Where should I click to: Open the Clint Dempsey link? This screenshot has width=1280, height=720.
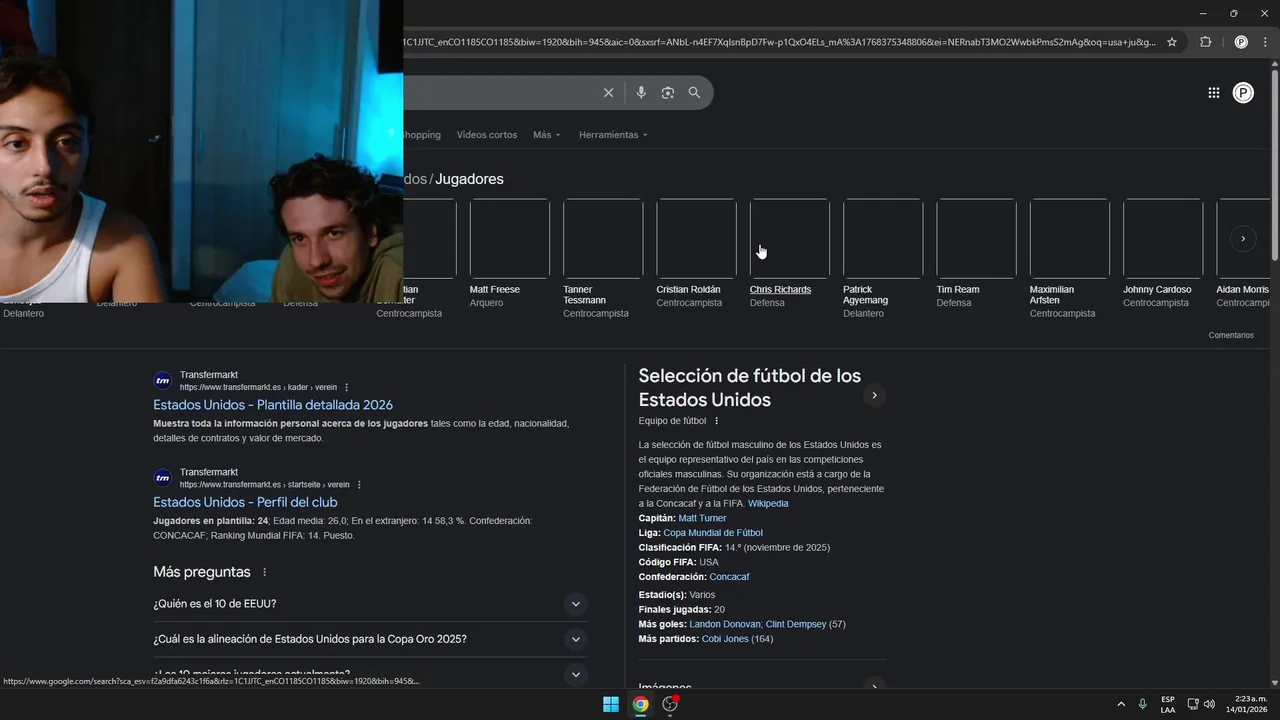796,624
